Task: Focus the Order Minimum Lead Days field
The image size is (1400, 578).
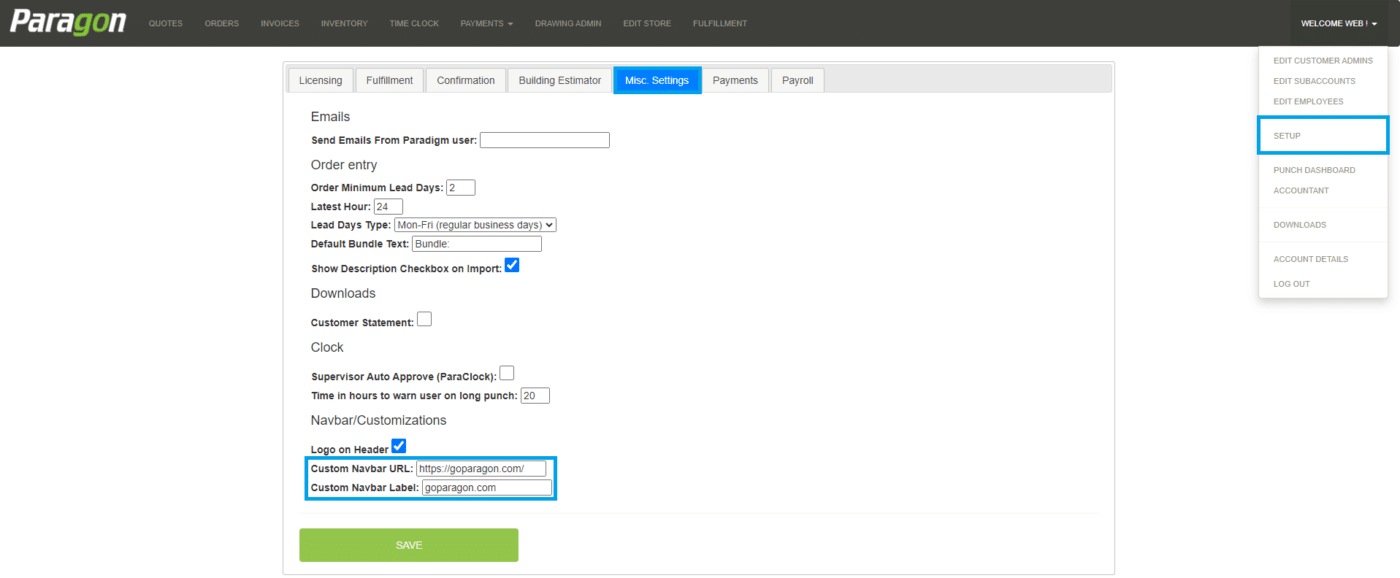Action: pos(461,188)
